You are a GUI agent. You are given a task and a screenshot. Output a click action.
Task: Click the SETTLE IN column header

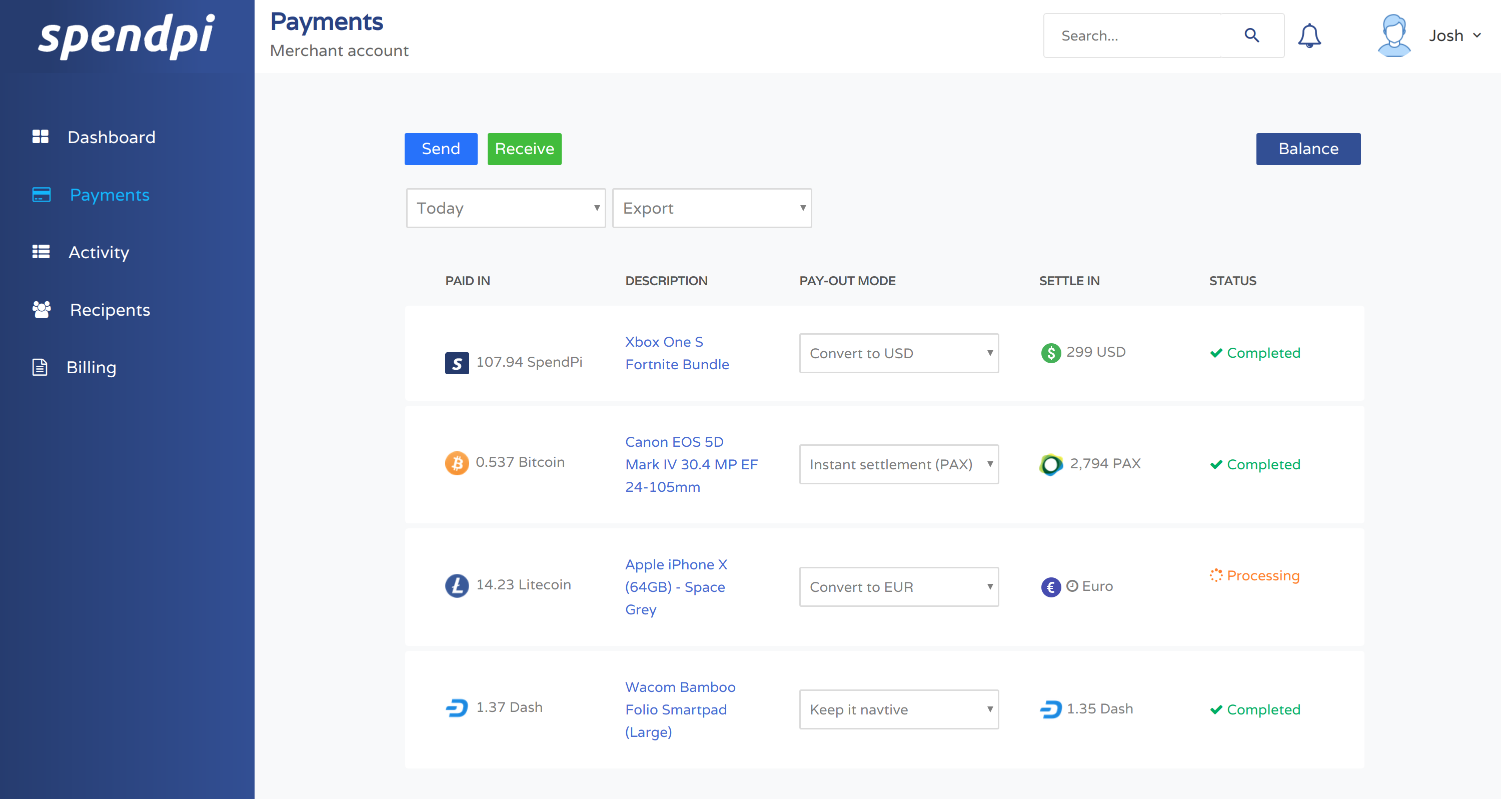[x=1069, y=281]
